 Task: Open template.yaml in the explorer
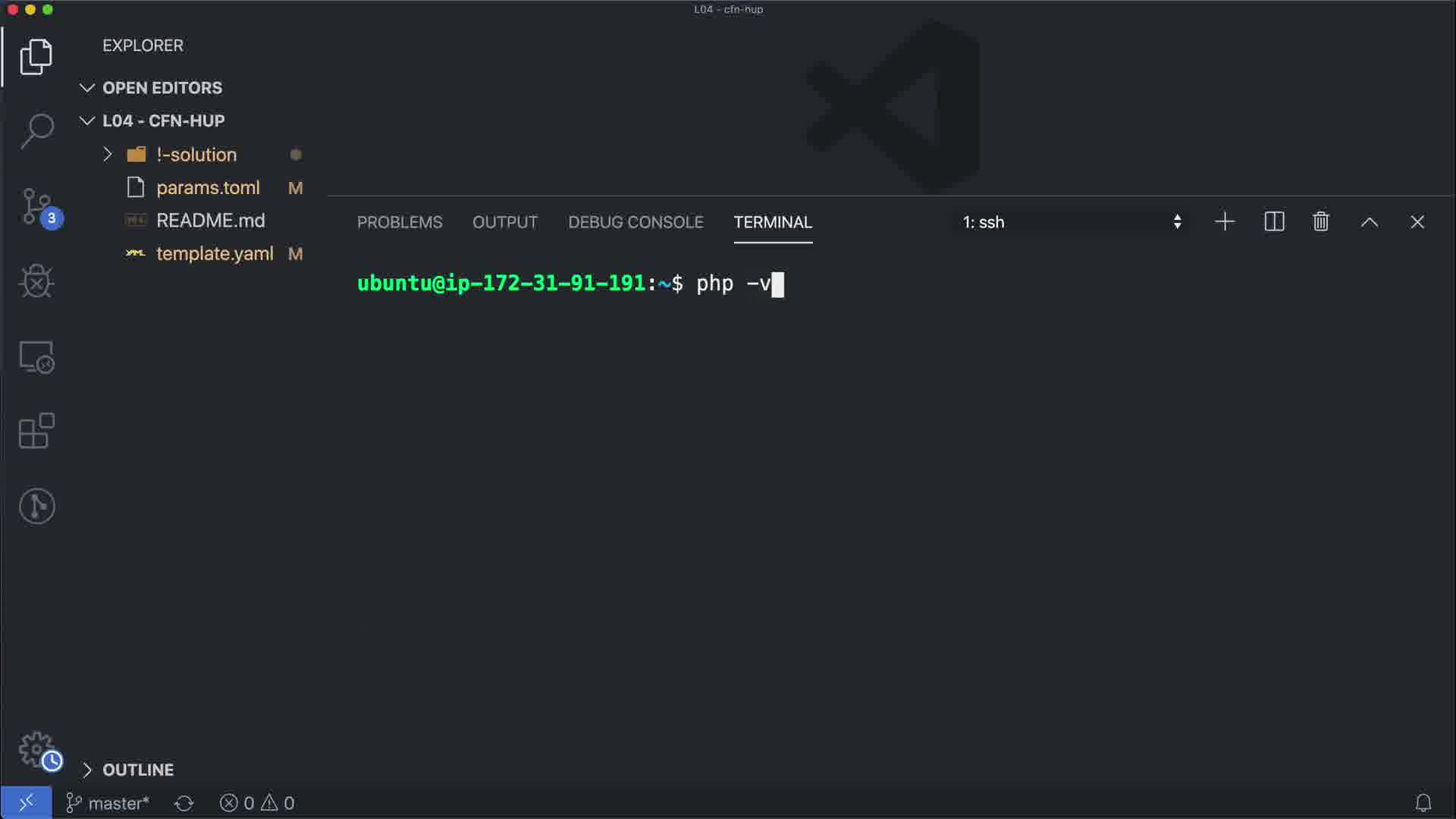[214, 253]
